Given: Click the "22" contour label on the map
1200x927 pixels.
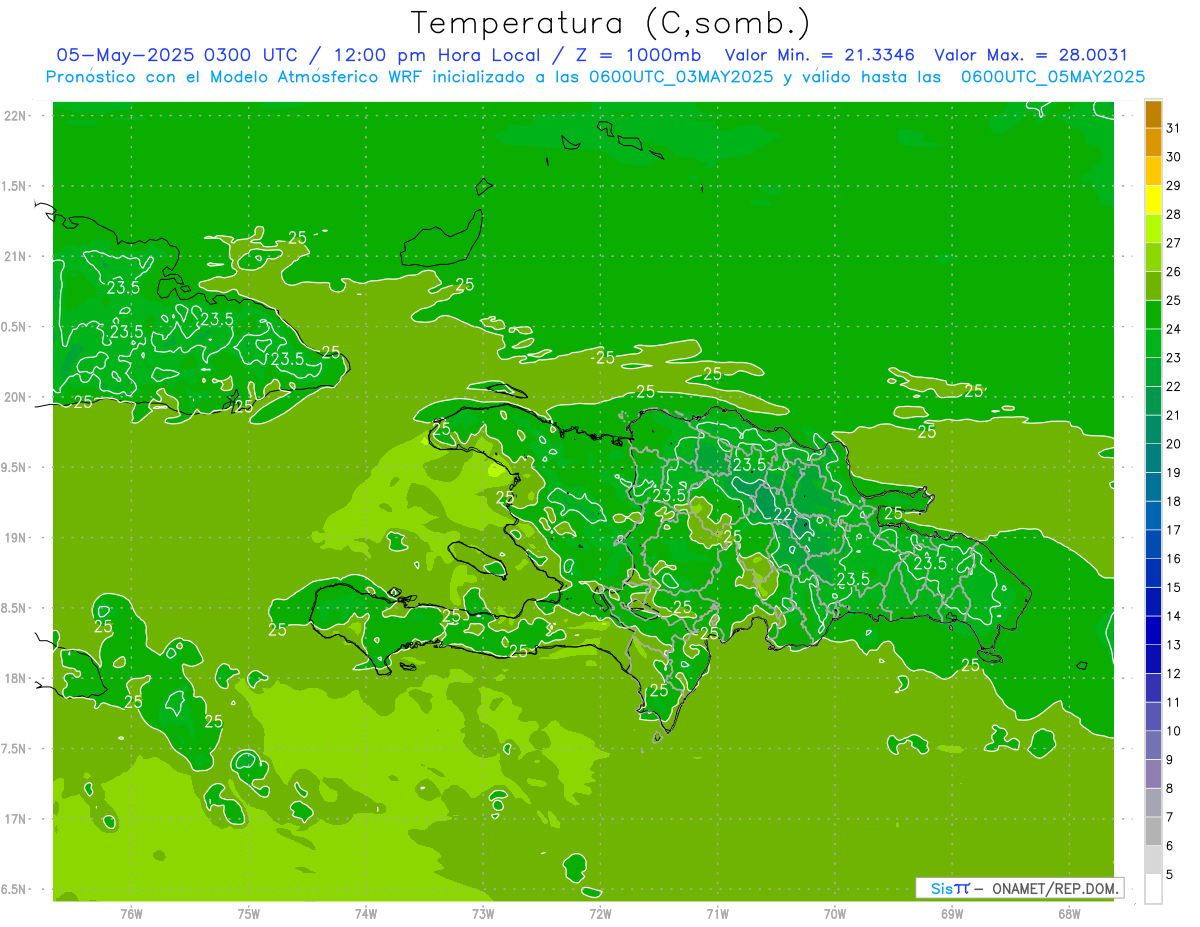Looking at the screenshot, I should [x=785, y=513].
